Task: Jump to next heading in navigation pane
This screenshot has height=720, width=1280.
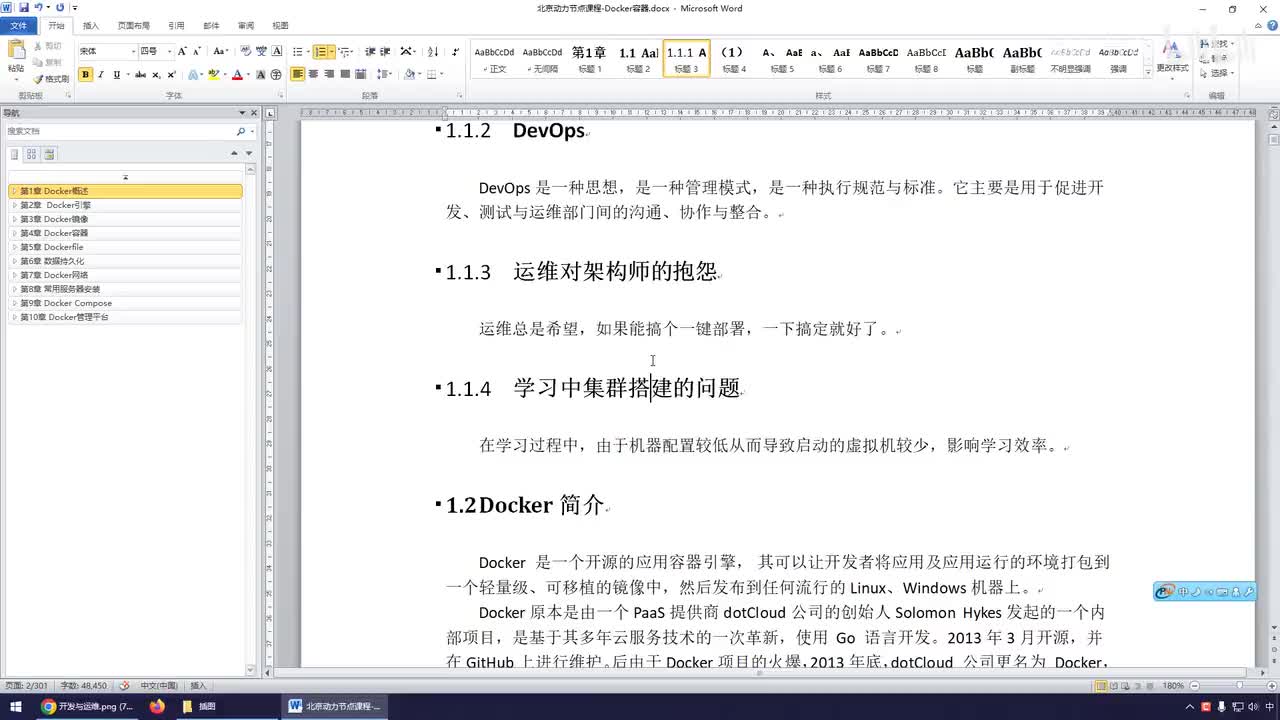Action: click(249, 153)
